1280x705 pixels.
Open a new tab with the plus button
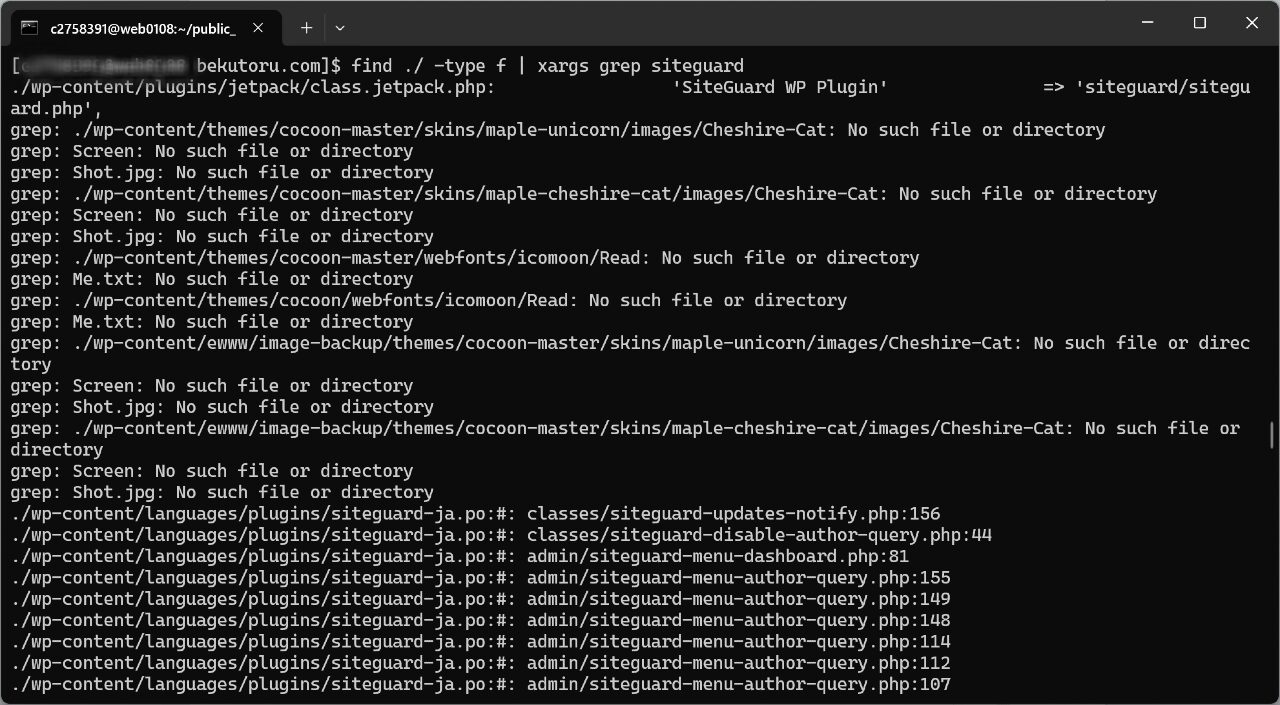click(306, 28)
